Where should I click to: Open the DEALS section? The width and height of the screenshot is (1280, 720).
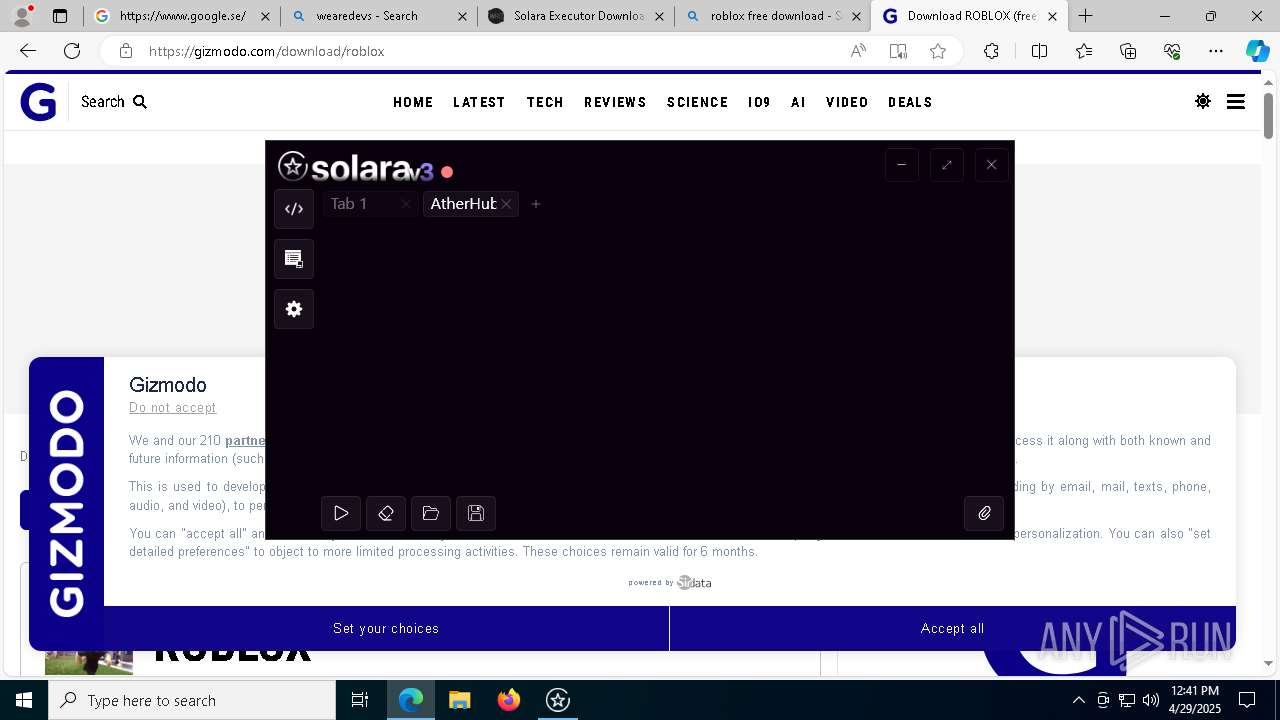(910, 102)
